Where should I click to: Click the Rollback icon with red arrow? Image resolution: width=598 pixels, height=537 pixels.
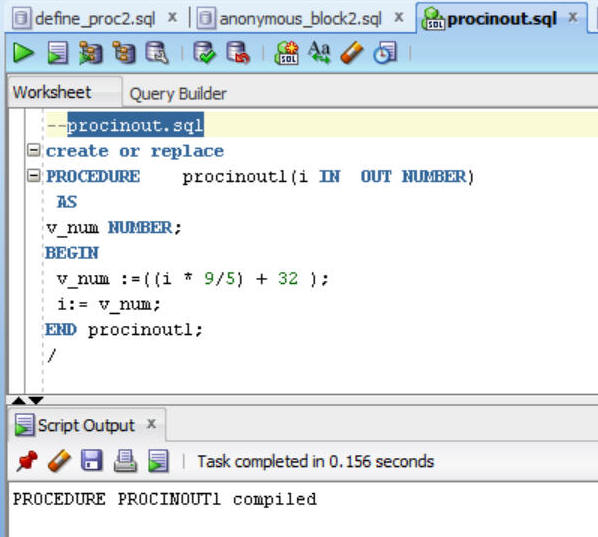[238, 53]
